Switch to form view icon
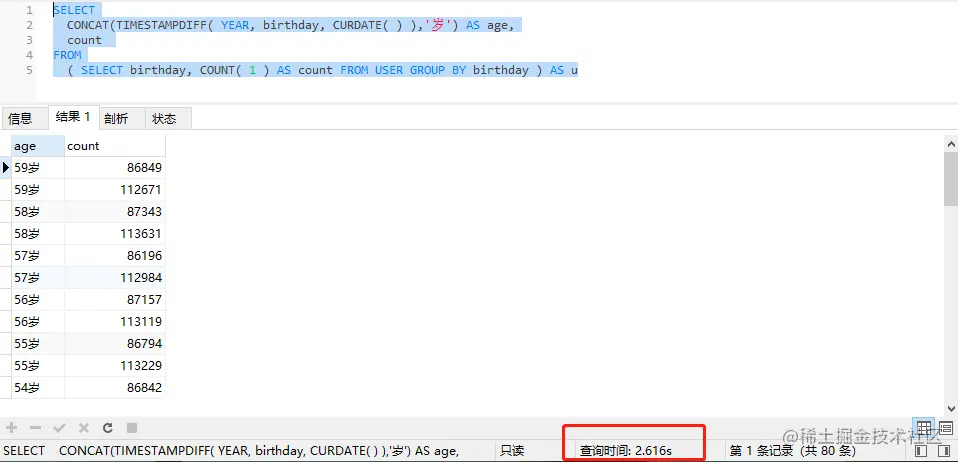The height and width of the screenshot is (462, 958). (x=946, y=427)
